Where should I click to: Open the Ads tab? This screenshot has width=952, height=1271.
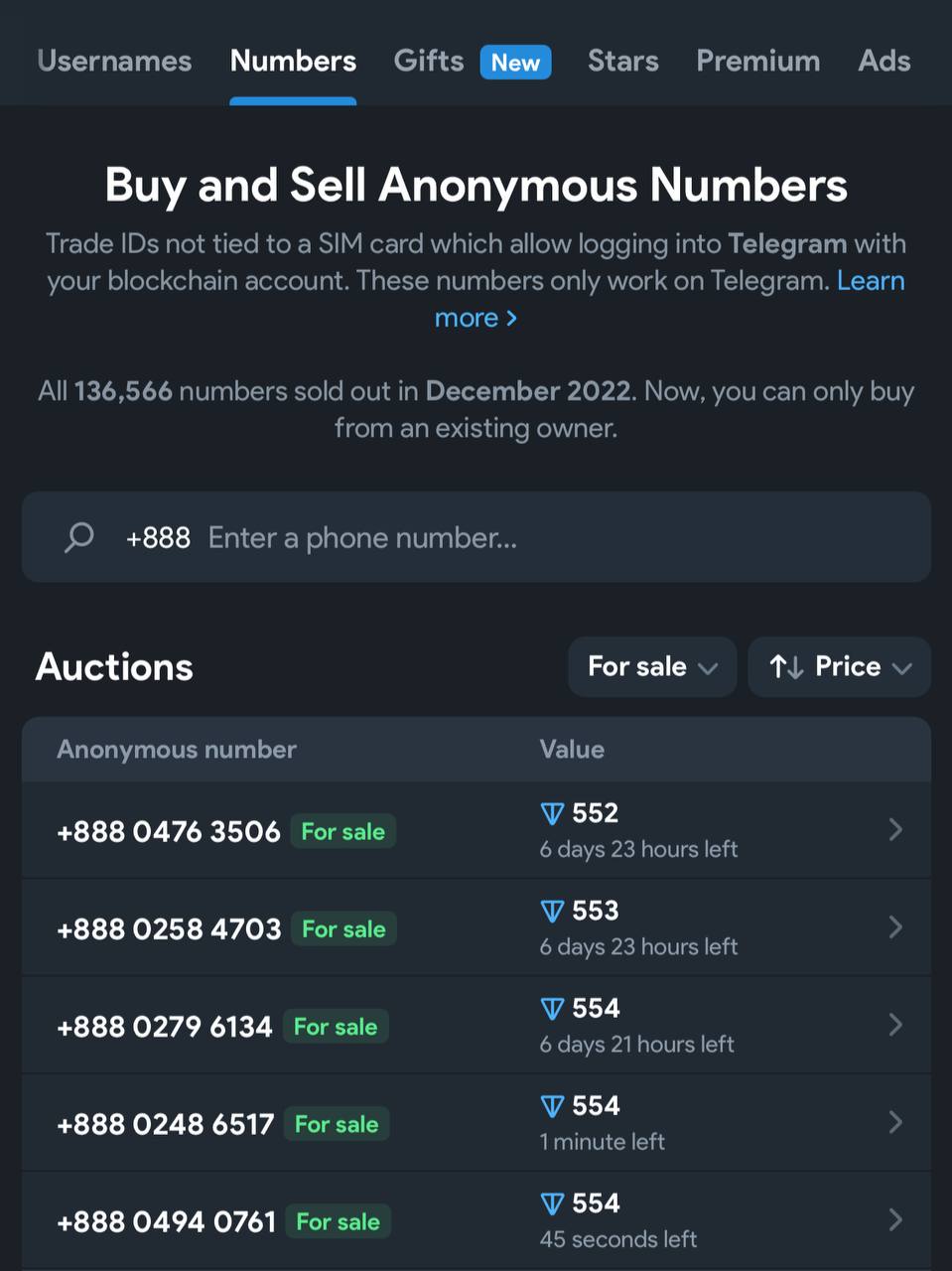pos(884,61)
